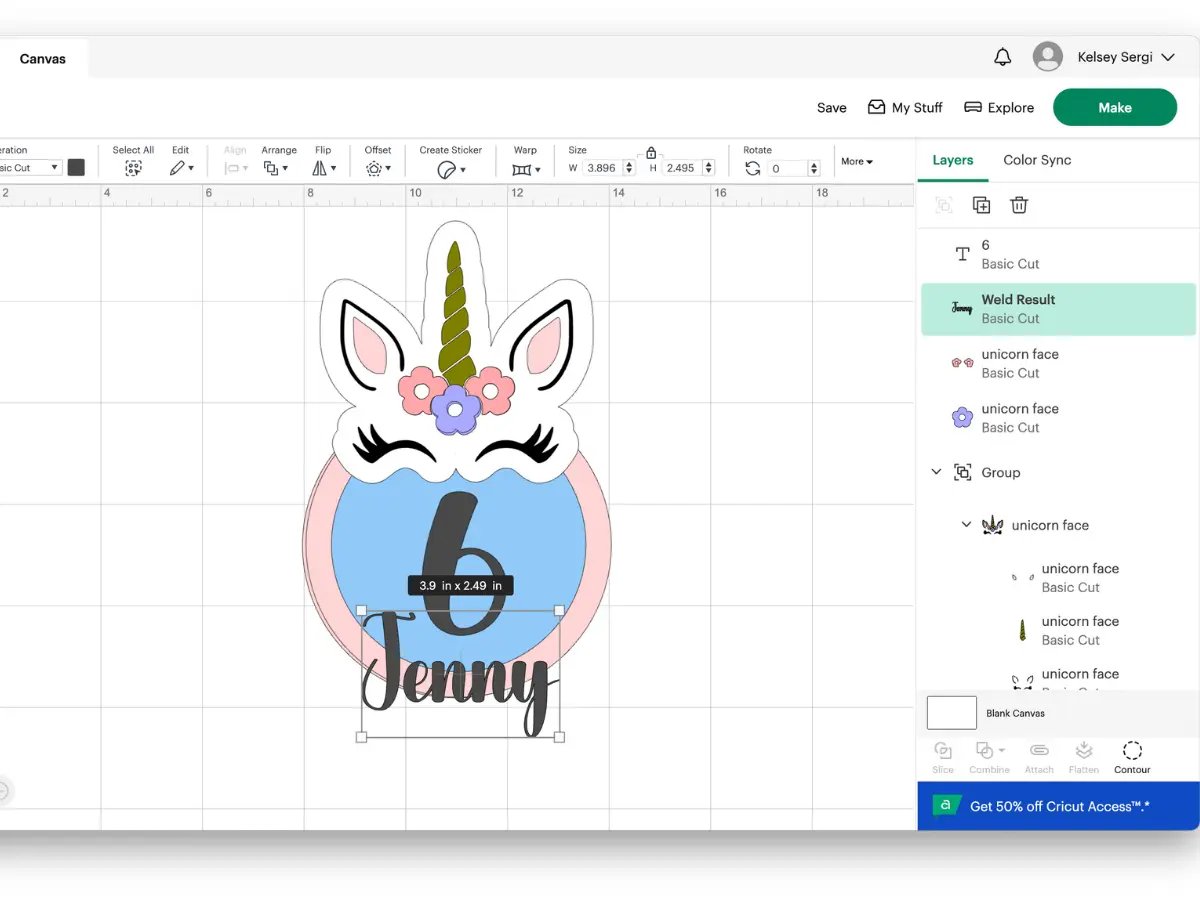Open the Combine options arrow

(1002, 750)
